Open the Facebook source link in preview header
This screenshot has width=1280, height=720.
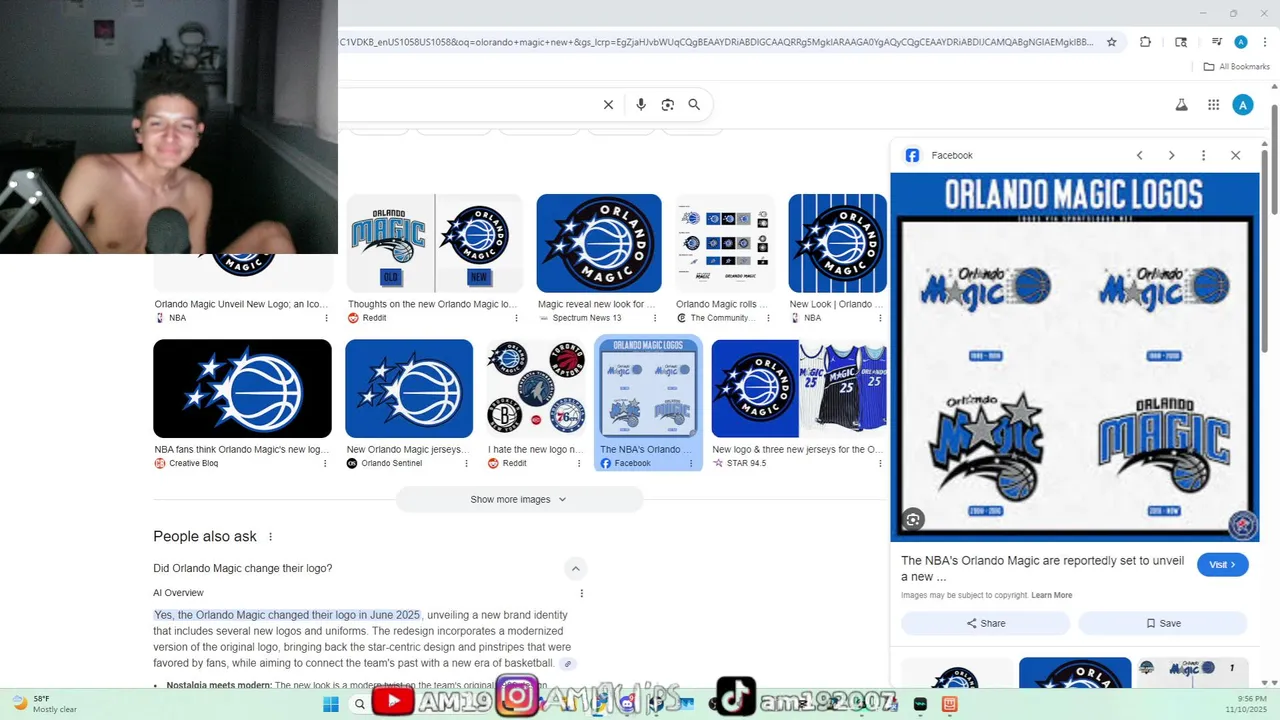pos(939,155)
